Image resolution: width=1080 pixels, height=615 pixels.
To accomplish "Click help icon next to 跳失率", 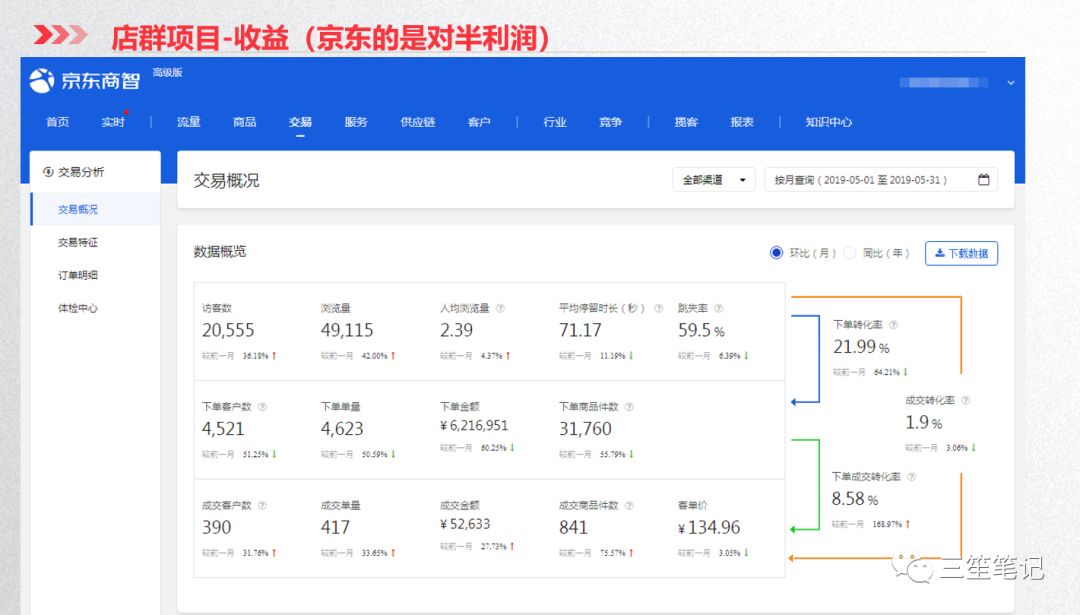I will [718, 309].
